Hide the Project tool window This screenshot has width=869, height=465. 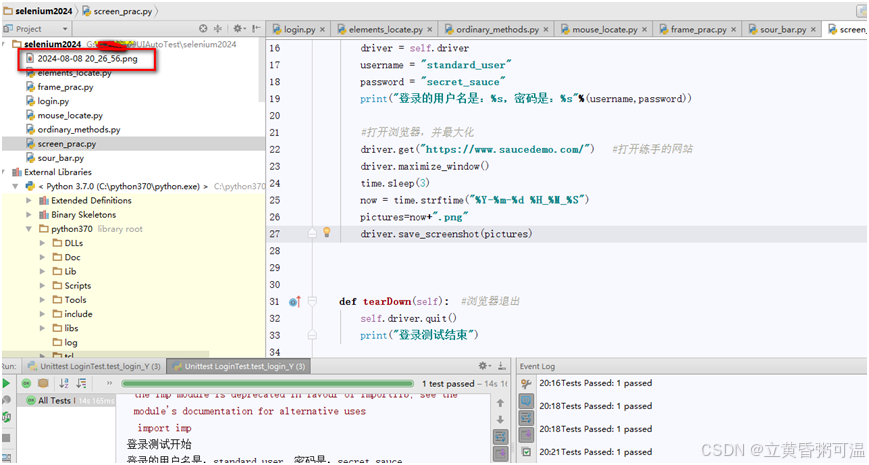pyautogui.click(x=255, y=29)
